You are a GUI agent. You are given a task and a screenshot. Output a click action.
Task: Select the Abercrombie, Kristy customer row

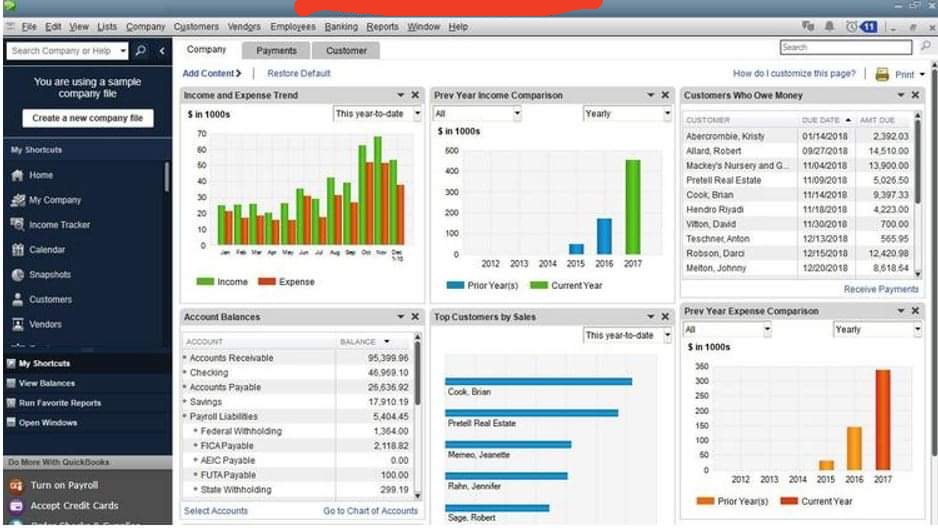(x=797, y=136)
